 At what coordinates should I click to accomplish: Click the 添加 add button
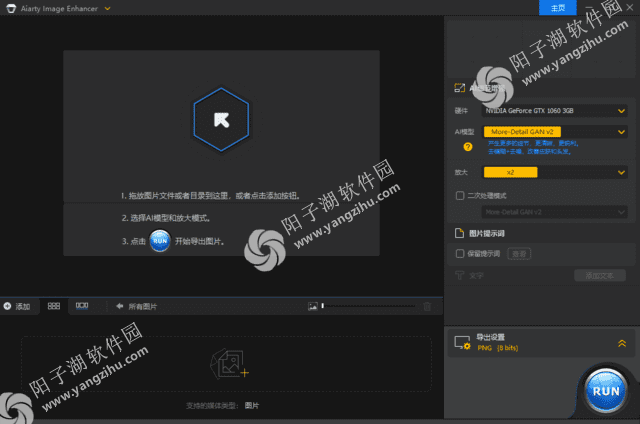pos(17,306)
